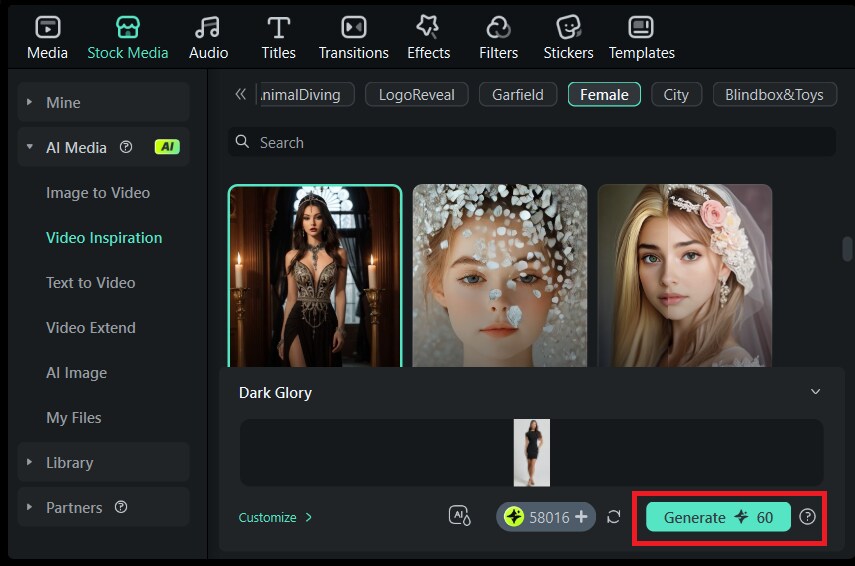Select the LogoReveal category tag

coord(417,95)
